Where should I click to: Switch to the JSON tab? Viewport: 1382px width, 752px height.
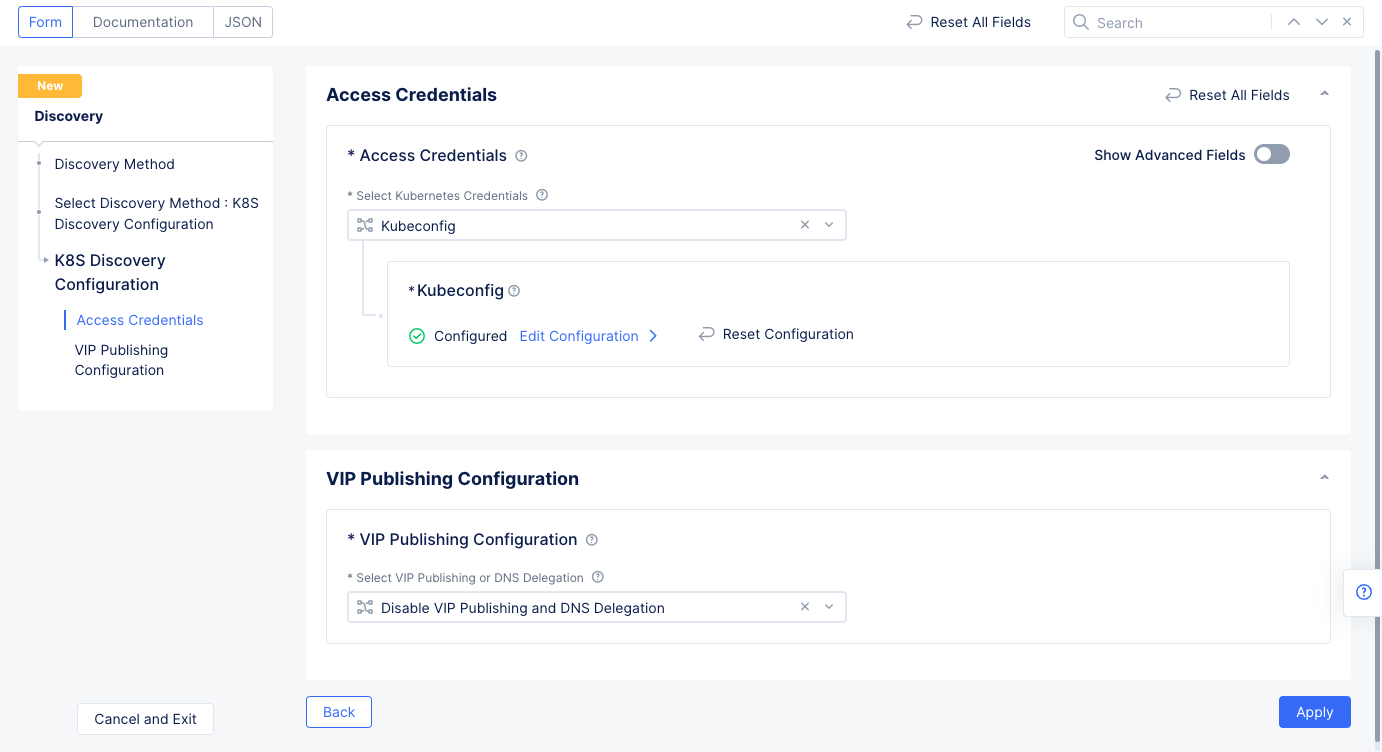point(243,22)
